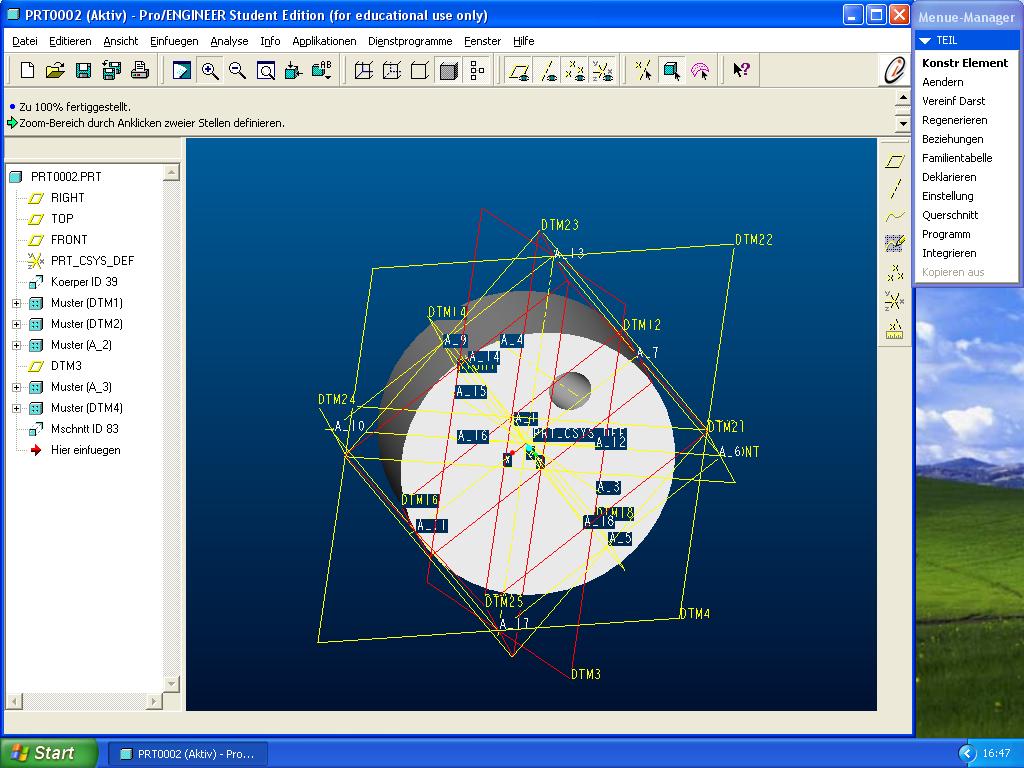Screen dimensions: 1024x768
Task: Switch display to Hidden Line mode
Action: click(x=392, y=70)
